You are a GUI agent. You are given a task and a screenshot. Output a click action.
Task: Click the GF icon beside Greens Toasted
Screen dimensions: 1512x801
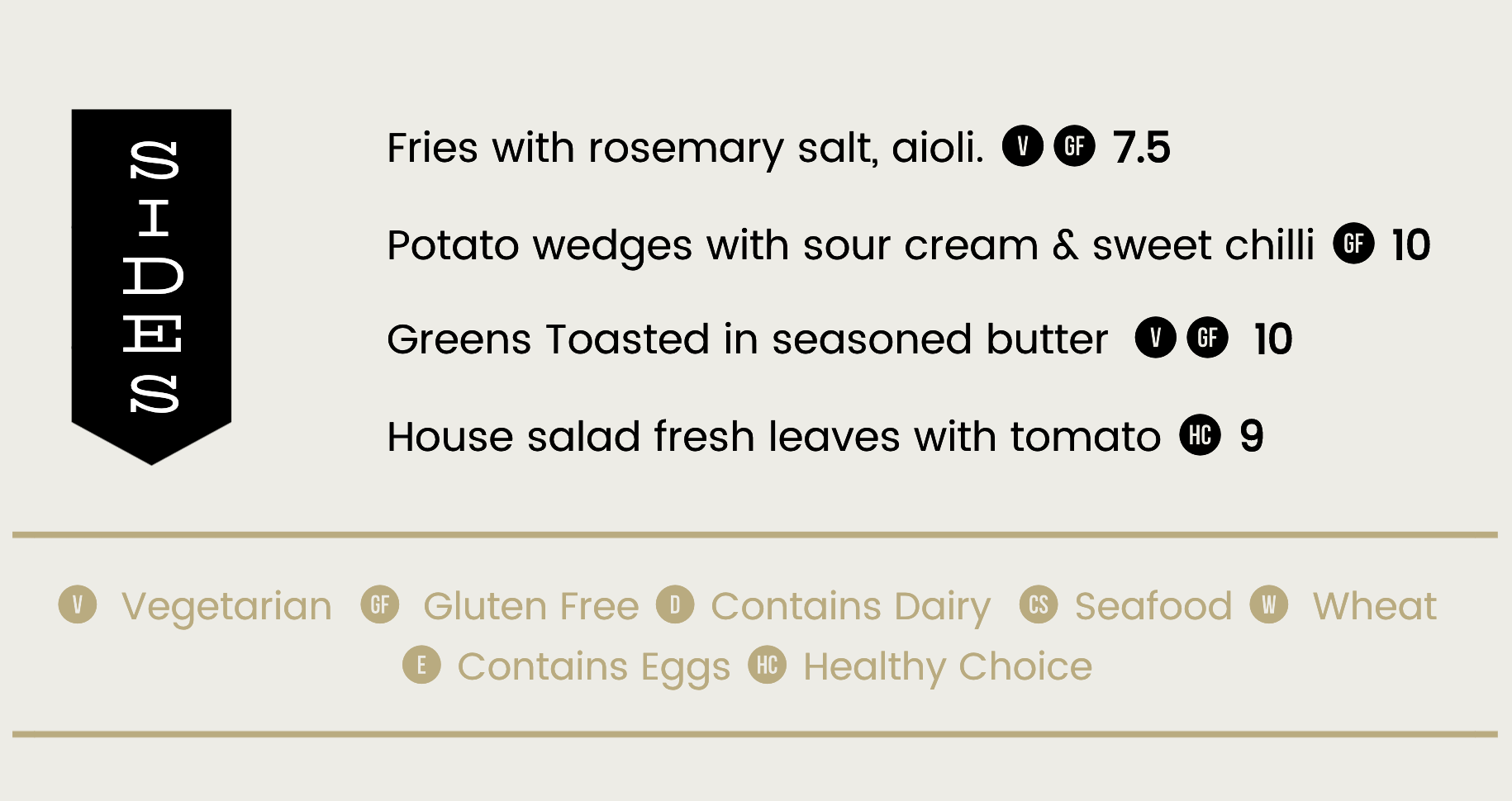(1208, 338)
